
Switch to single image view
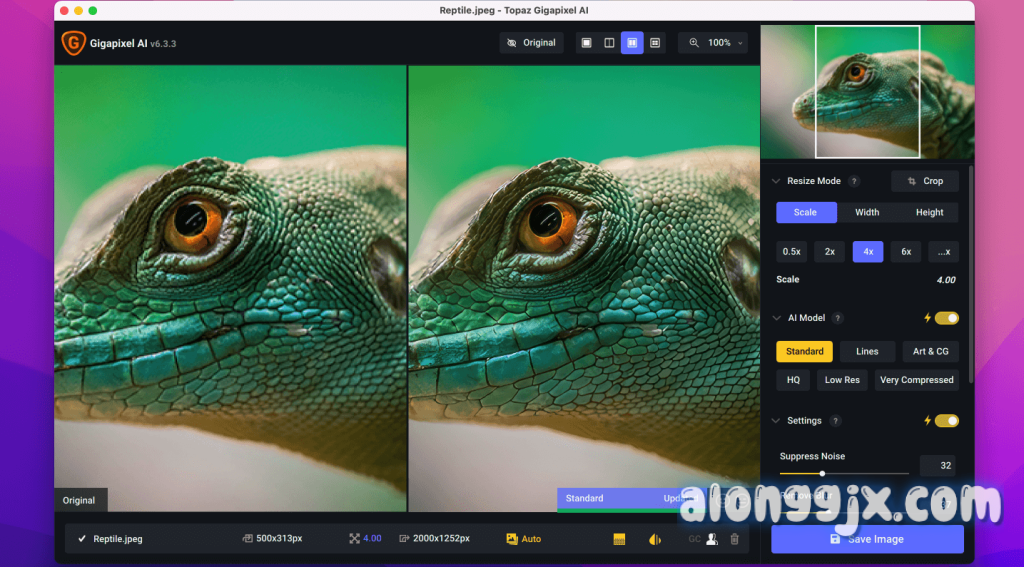click(586, 43)
